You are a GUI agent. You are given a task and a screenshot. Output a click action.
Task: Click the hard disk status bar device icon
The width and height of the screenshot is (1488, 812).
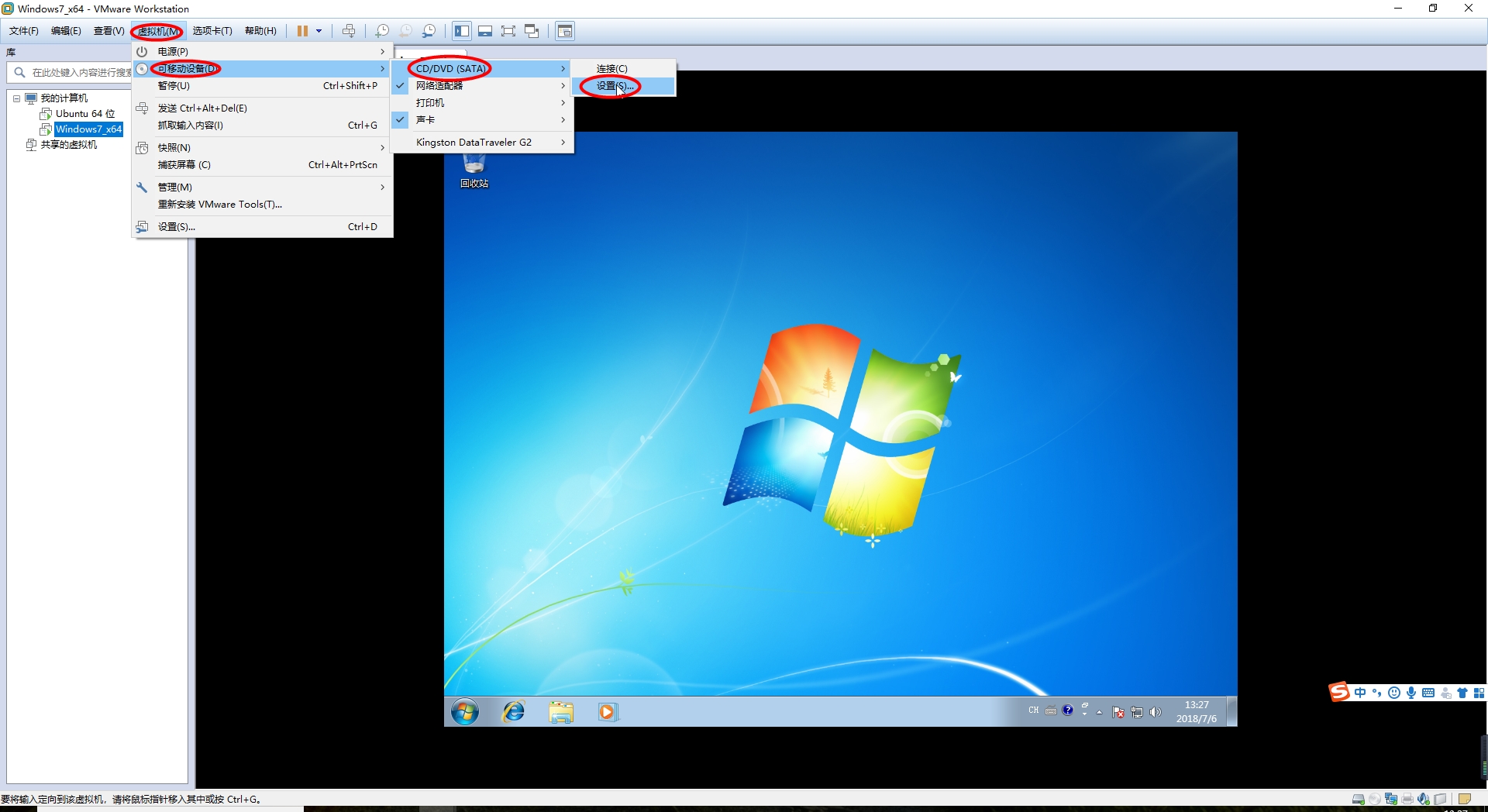coord(1358,799)
